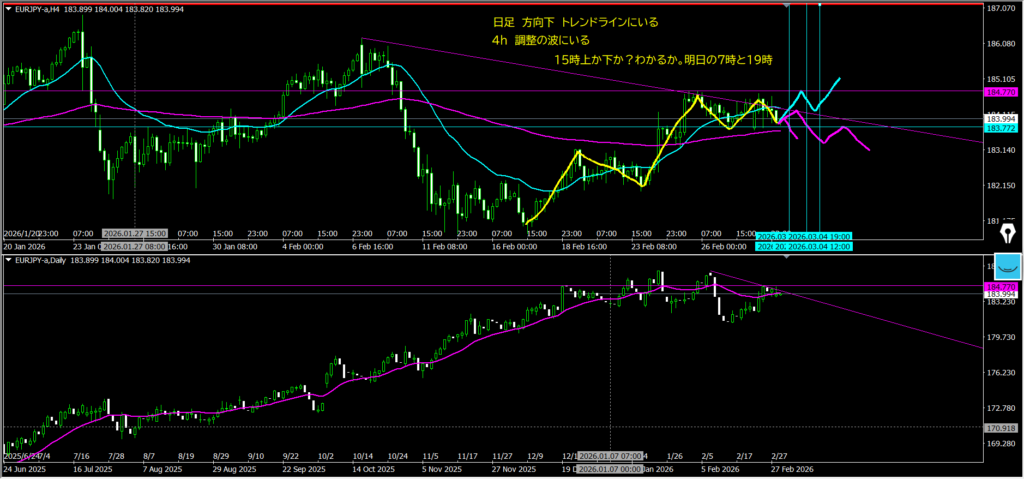Screen dimensions: 1024x479
Task: Select the magenta 184.770 label on Daily chart
Action: (x=1002, y=286)
